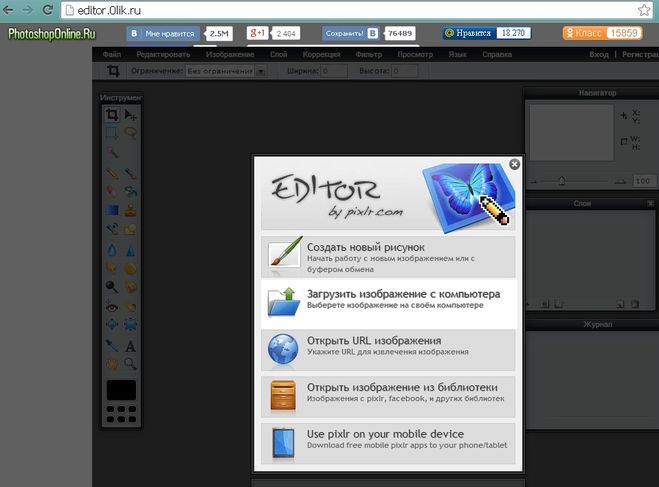
Task: Choose Загрузить изображение с компьютера
Action: [x=388, y=303]
